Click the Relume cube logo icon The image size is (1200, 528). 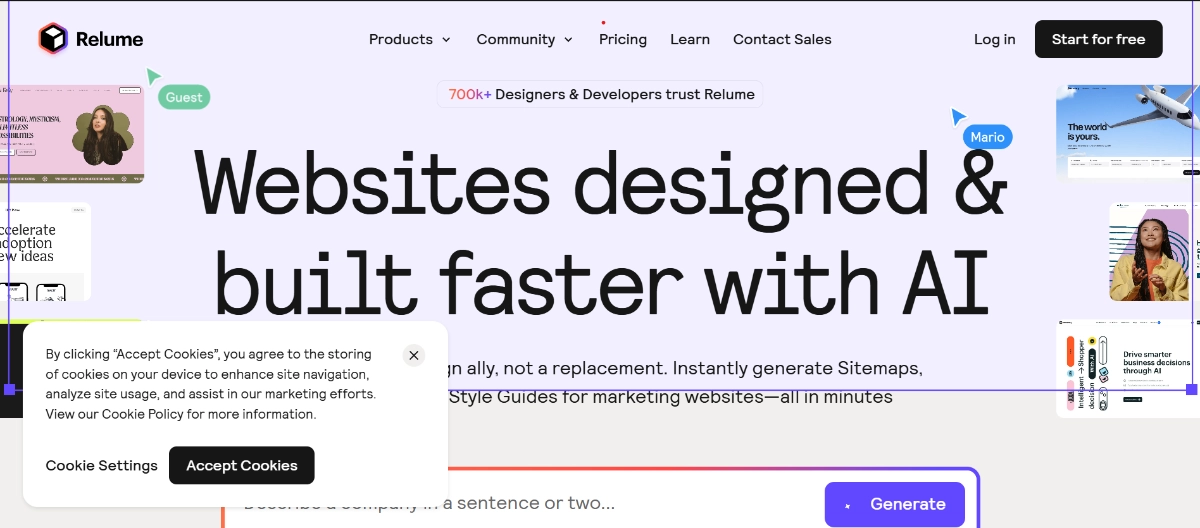[x=53, y=39]
